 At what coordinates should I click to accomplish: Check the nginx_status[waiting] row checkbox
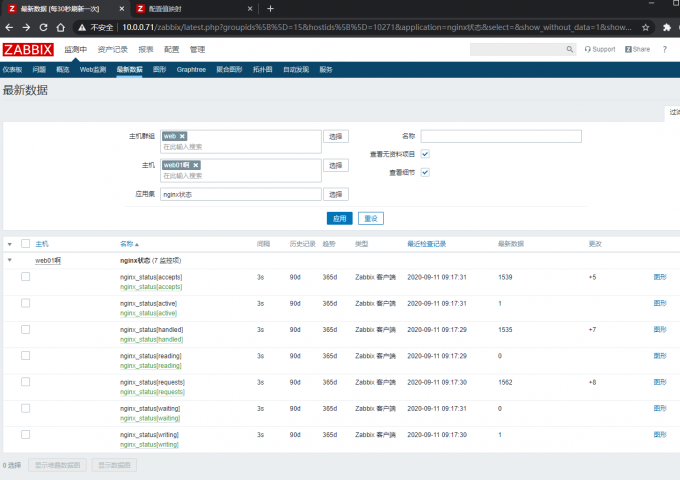click(x=26, y=408)
